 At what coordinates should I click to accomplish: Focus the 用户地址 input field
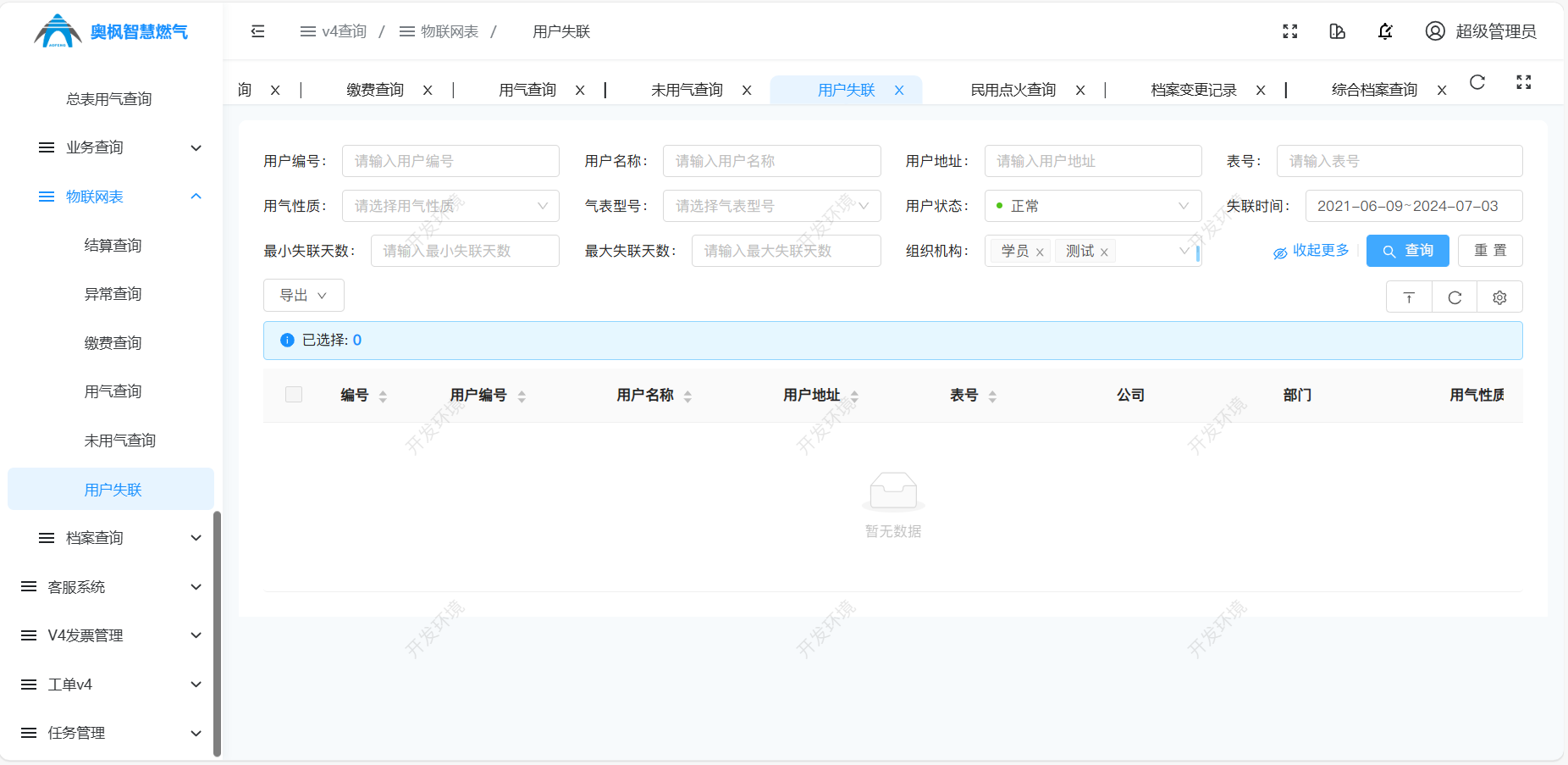[1093, 161]
